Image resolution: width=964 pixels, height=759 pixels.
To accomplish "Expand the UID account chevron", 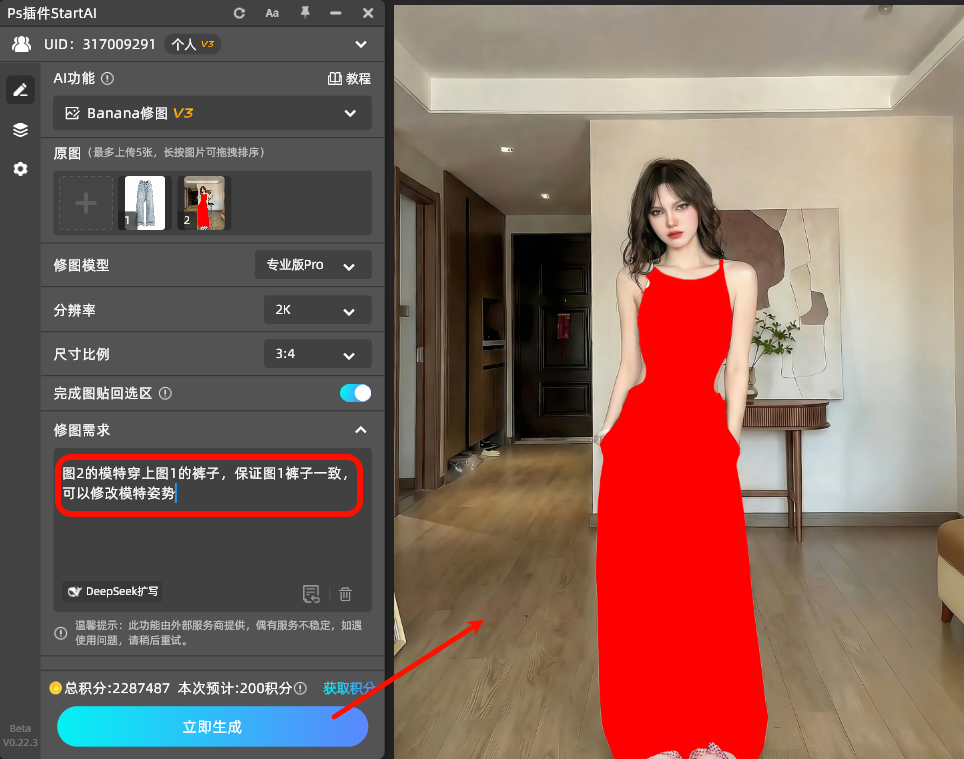I will coord(361,44).
